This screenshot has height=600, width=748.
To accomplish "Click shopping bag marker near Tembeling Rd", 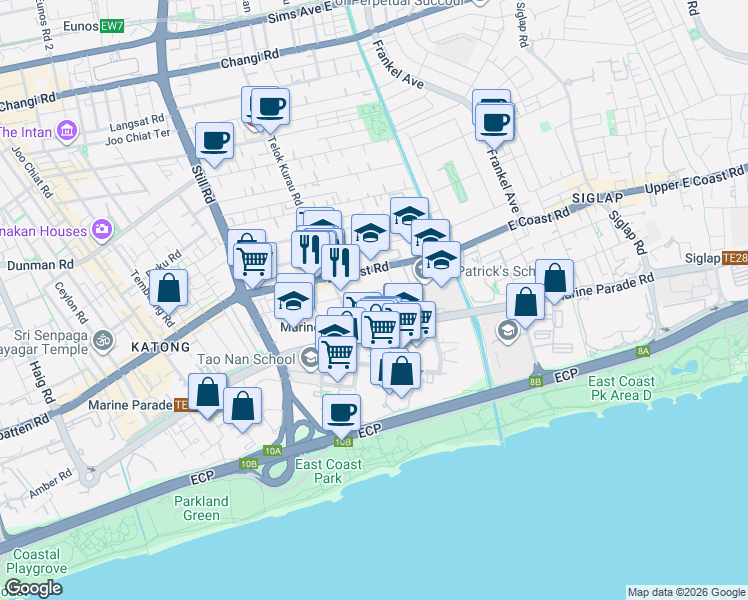I will click(168, 289).
